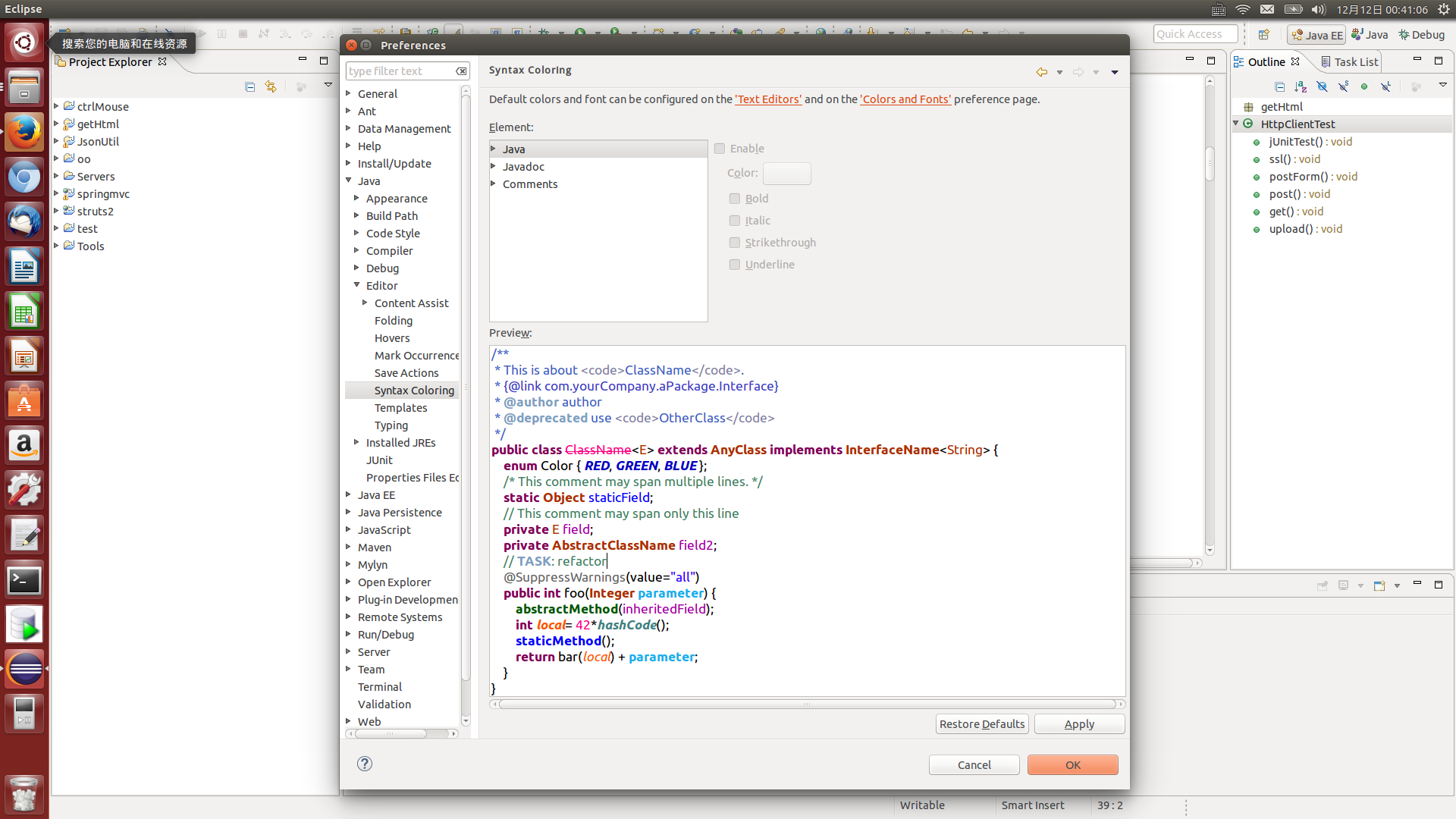This screenshot has height=819, width=1456.
Task: Select Save Actions in preferences tree
Action: coord(406,373)
